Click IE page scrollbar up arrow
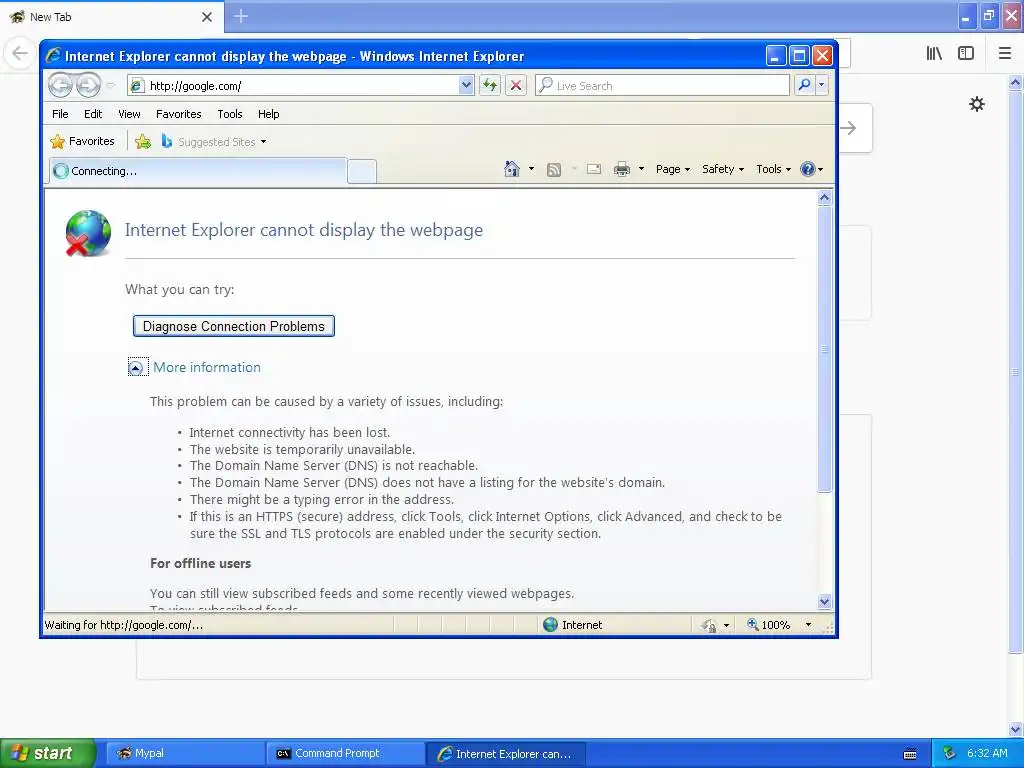The width and height of the screenshot is (1024, 768). click(824, 197)
